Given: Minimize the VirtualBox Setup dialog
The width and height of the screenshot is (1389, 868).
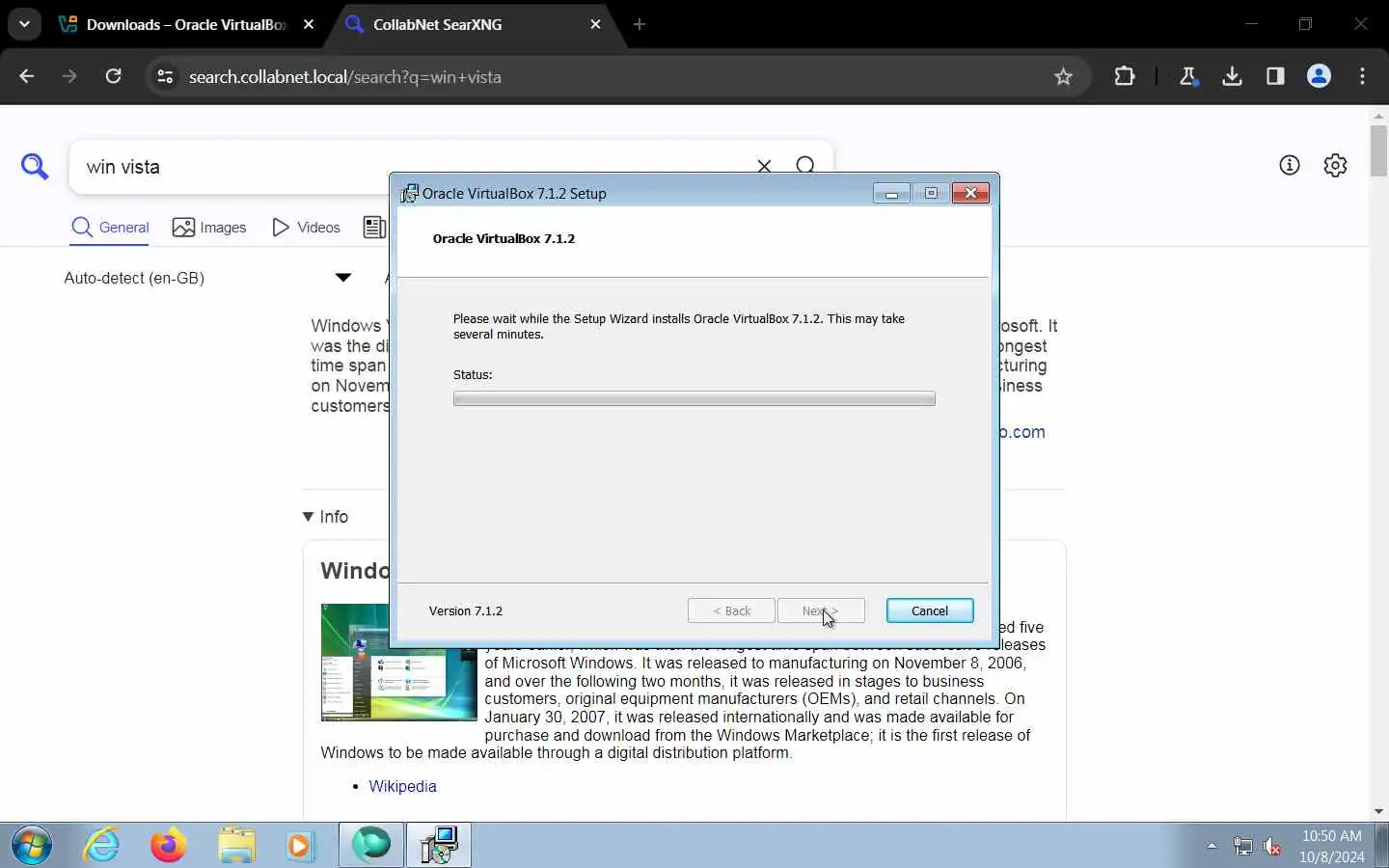Looking at the screenshot, I should (891, 193).
